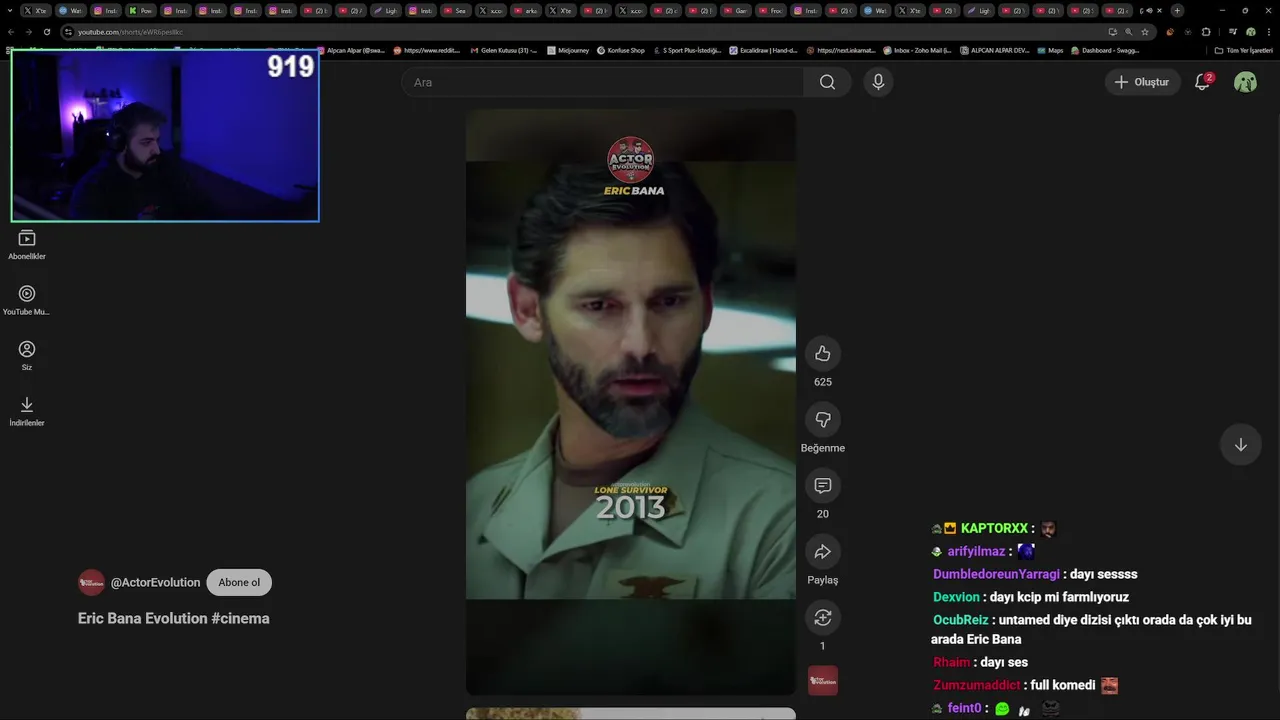
Task: Click the #cinema hashtag in title
Action: [240, 618]
